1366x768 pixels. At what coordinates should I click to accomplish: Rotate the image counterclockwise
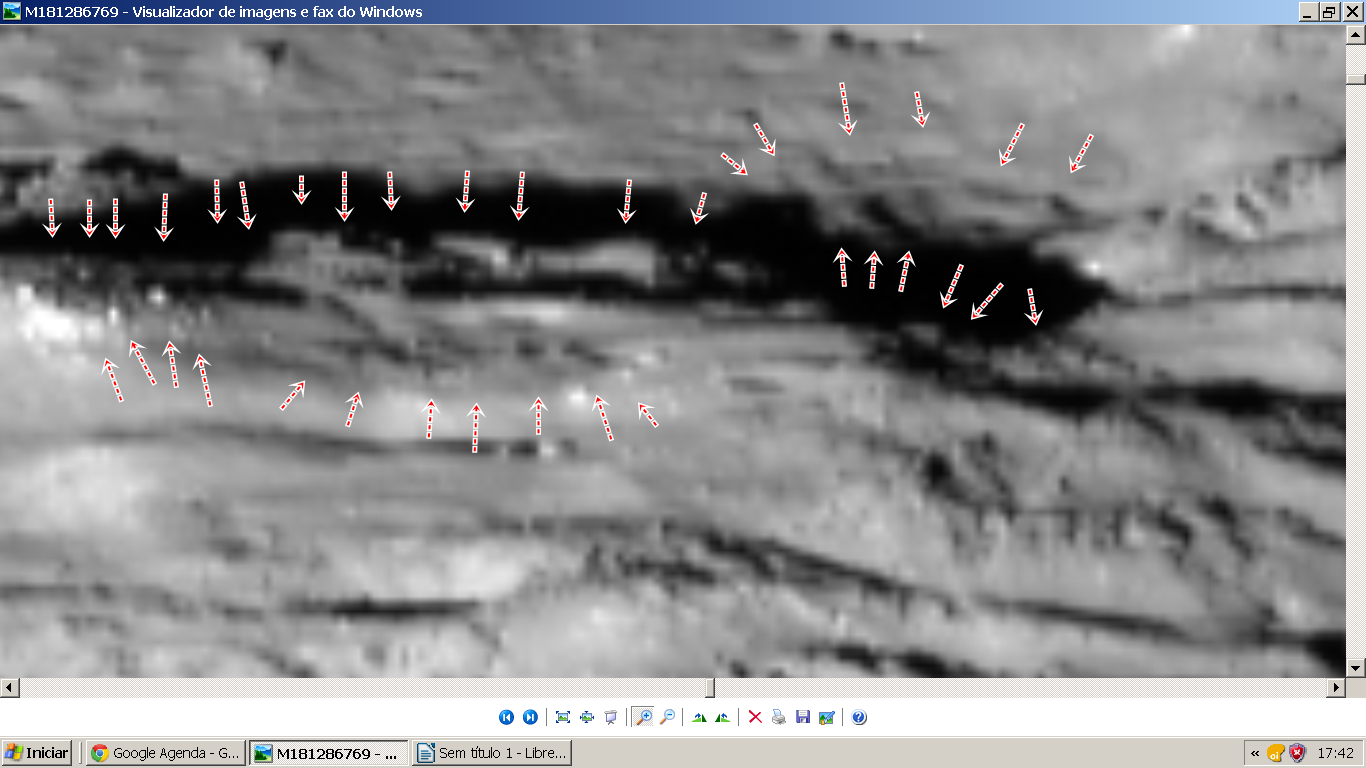[723, 717]
